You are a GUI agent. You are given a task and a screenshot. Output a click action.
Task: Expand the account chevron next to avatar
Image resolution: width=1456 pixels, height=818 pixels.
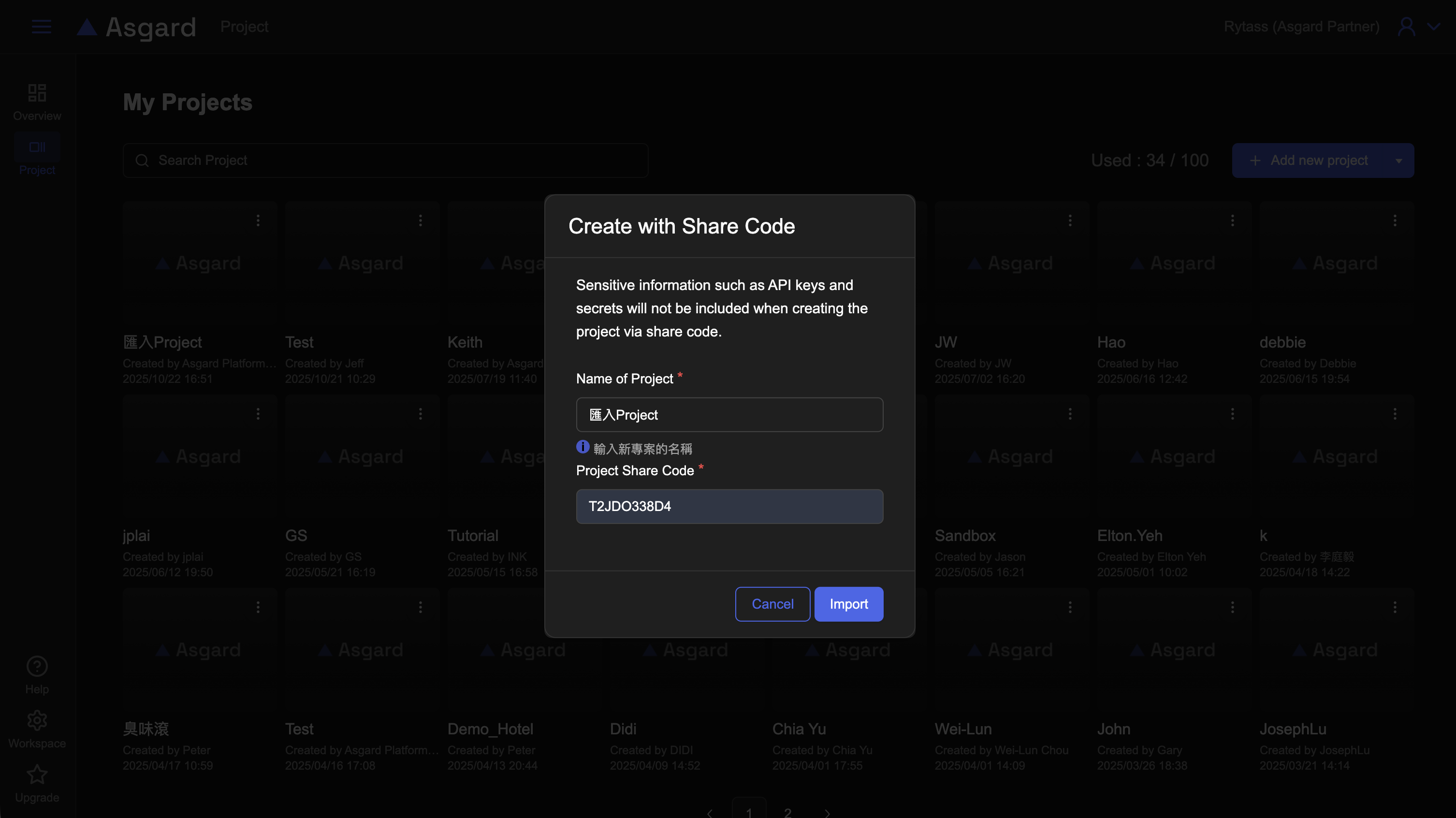click(1433, 27)
